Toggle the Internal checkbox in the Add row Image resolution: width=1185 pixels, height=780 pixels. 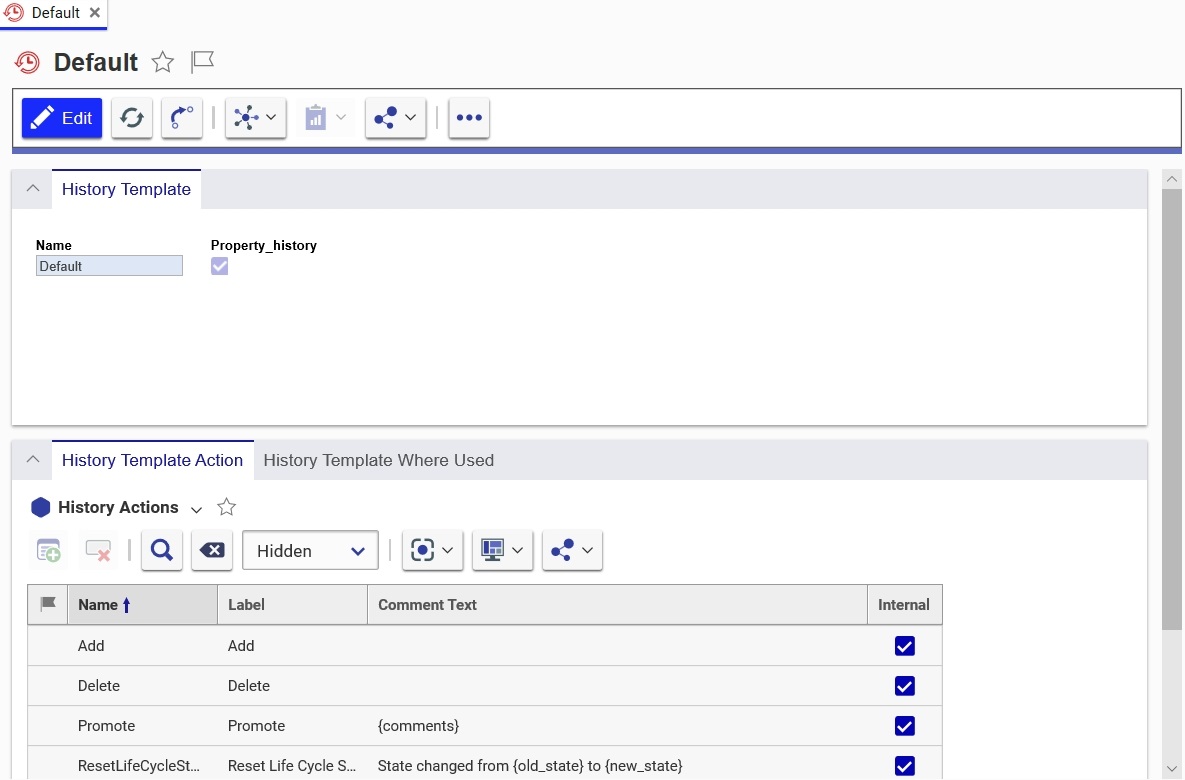click(x=905, y=645)
